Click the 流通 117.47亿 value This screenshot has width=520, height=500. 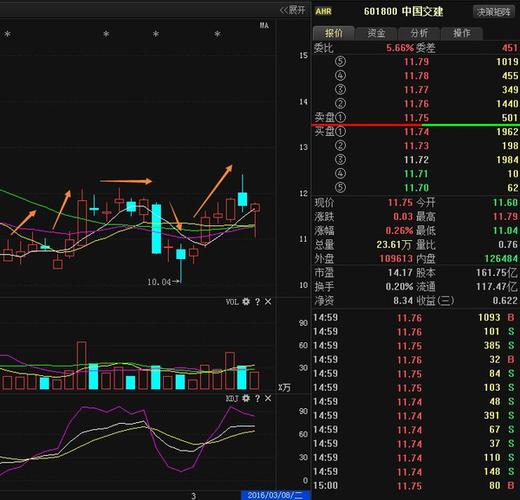497,287
